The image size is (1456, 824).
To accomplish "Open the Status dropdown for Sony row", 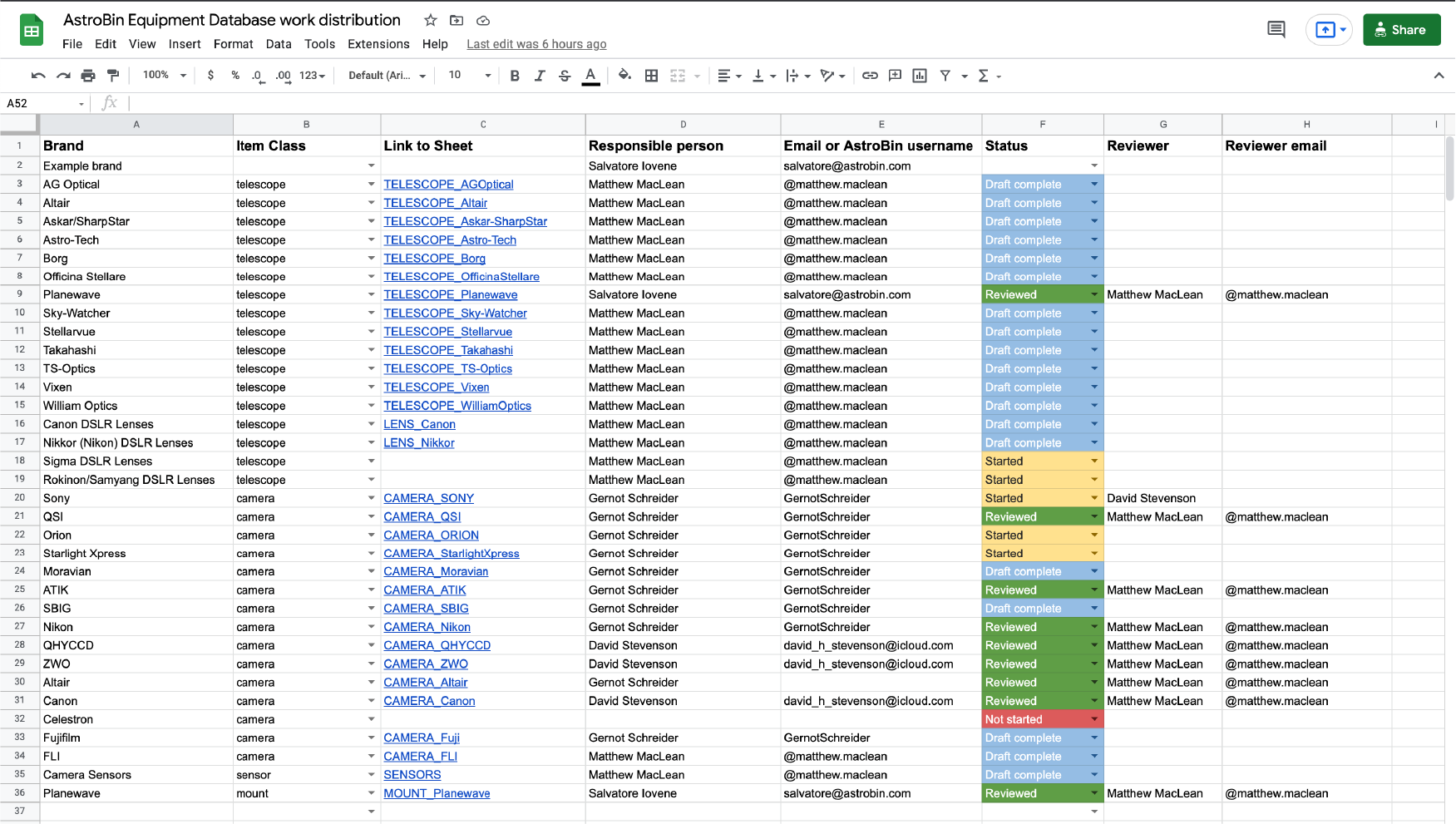I will tap(1094, 497).
